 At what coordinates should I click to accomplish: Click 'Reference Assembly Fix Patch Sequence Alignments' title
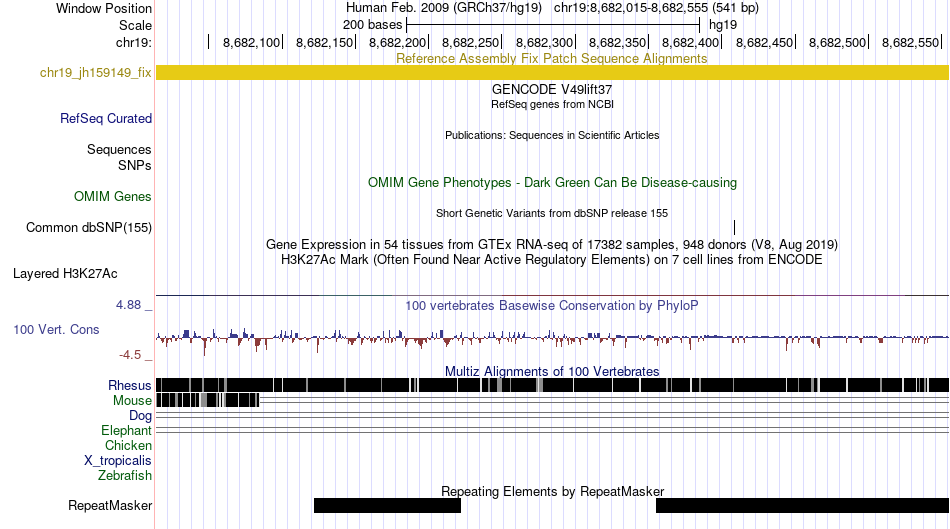(552, 59)
